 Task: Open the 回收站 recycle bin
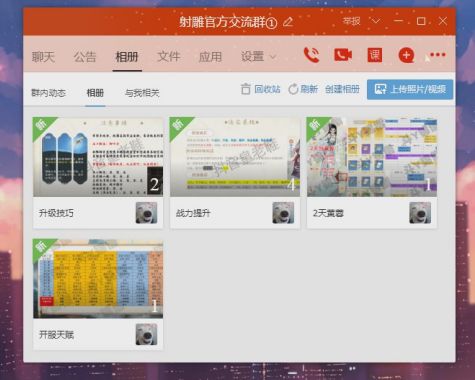(260, 89)
